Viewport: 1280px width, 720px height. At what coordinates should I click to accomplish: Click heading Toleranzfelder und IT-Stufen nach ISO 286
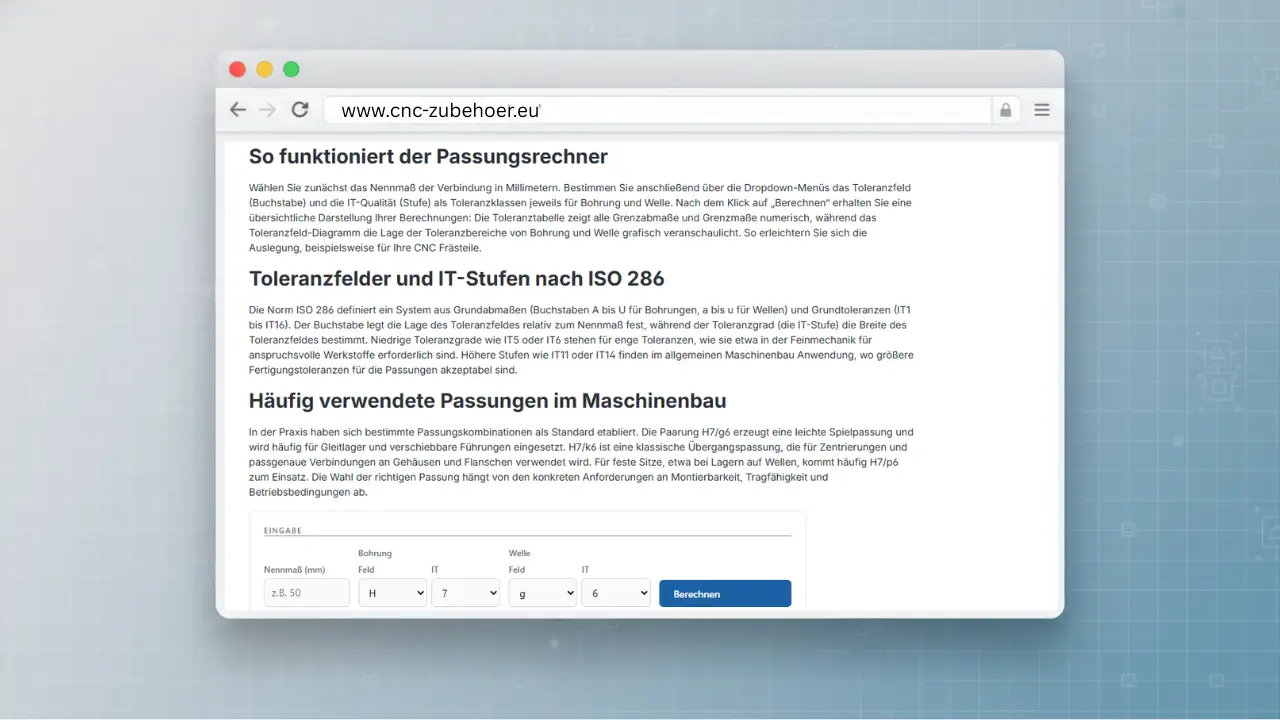coord(457,279)
